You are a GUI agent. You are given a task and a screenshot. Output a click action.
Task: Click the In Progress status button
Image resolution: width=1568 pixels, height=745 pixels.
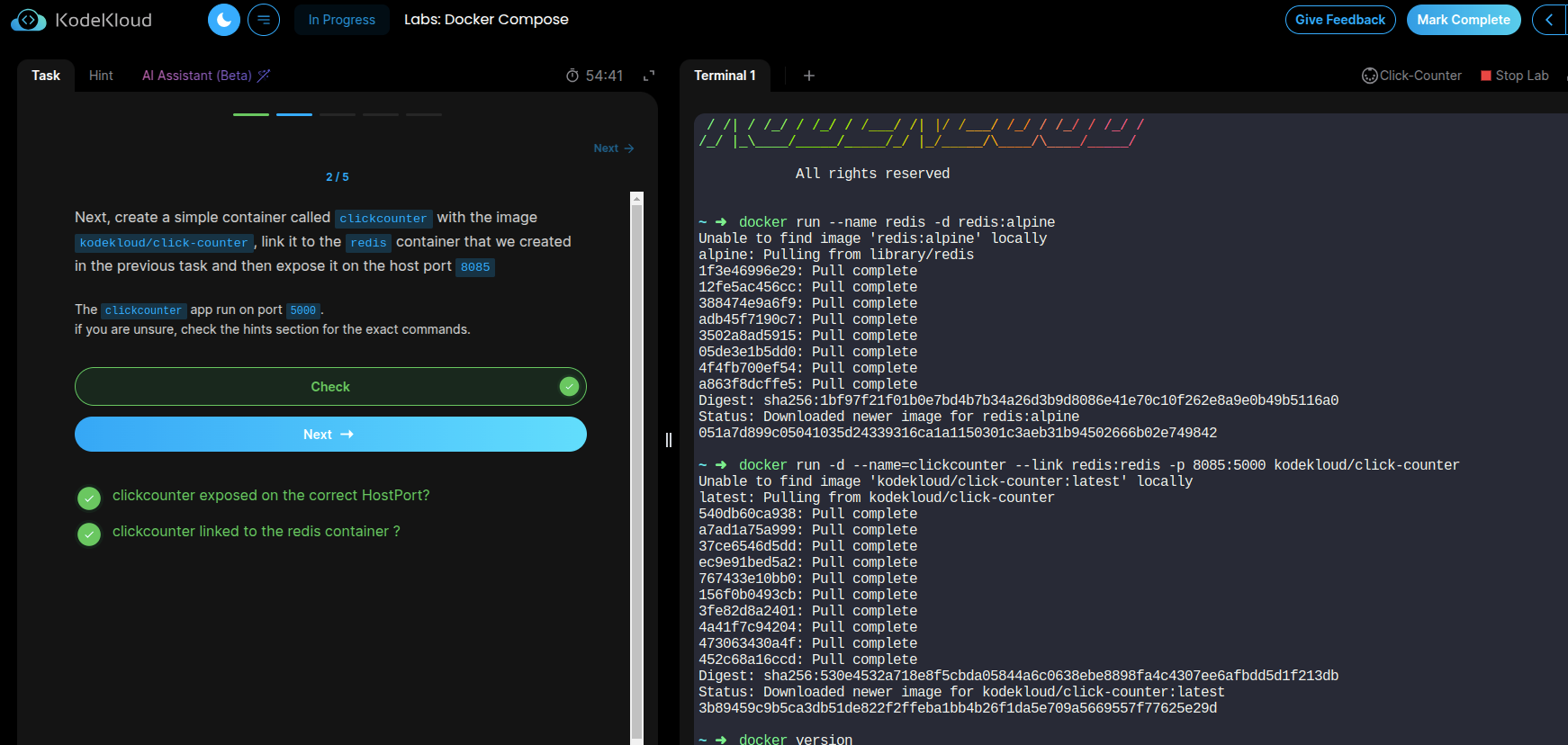pyautogui.click(x=342, y=20)
